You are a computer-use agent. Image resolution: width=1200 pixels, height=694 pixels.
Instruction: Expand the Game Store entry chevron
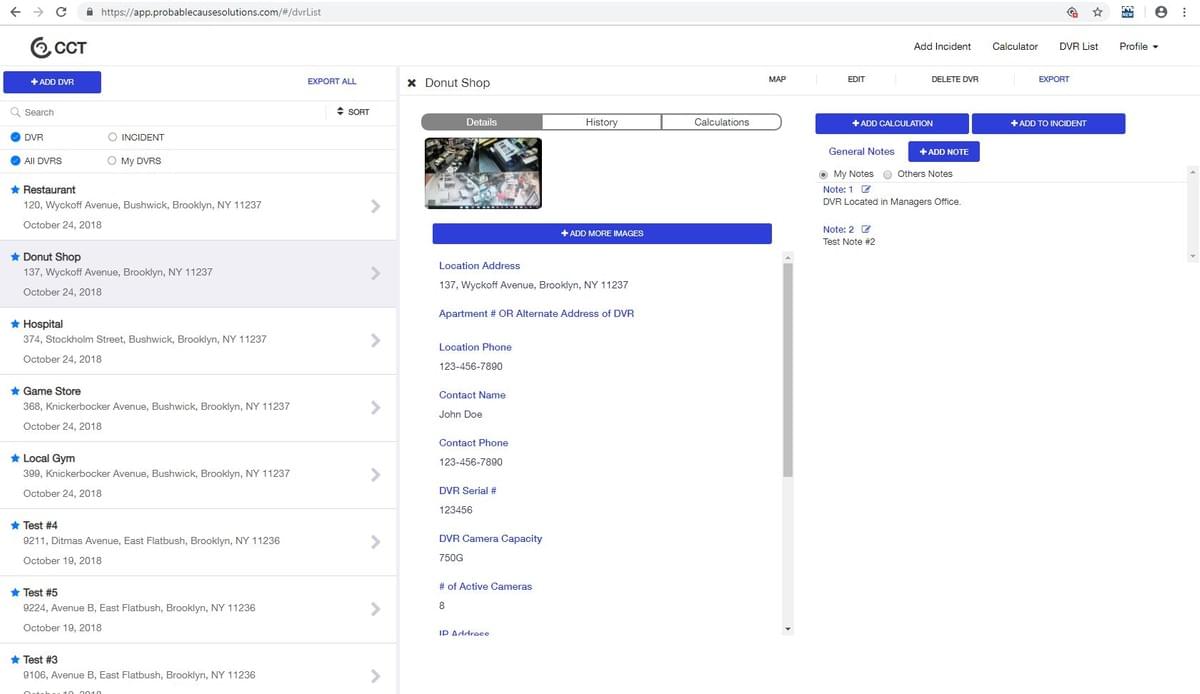(375, 408)
